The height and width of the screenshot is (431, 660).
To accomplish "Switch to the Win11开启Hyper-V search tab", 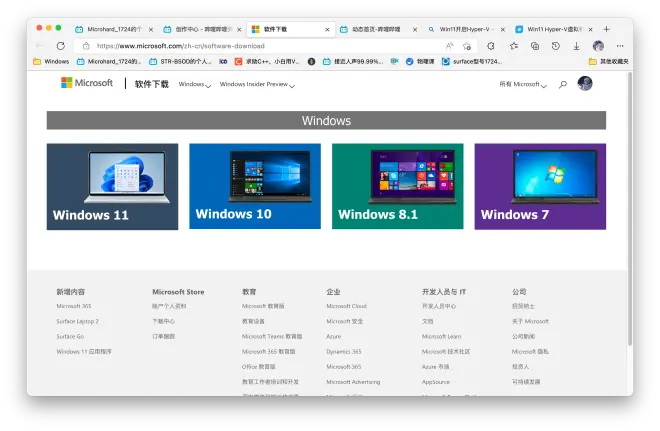I will click(461, 29).
